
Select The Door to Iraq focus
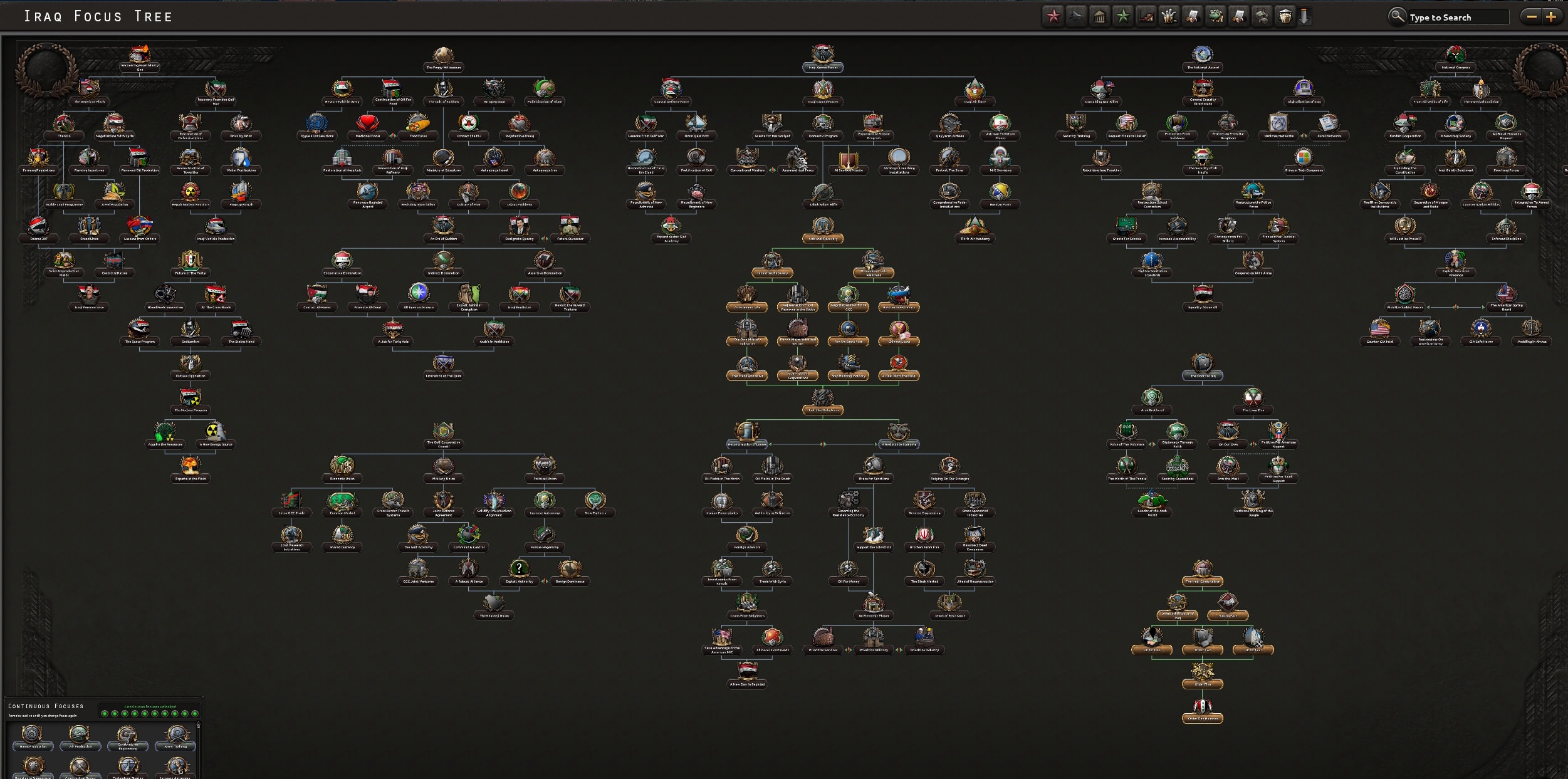click(x=1203, y=367)
